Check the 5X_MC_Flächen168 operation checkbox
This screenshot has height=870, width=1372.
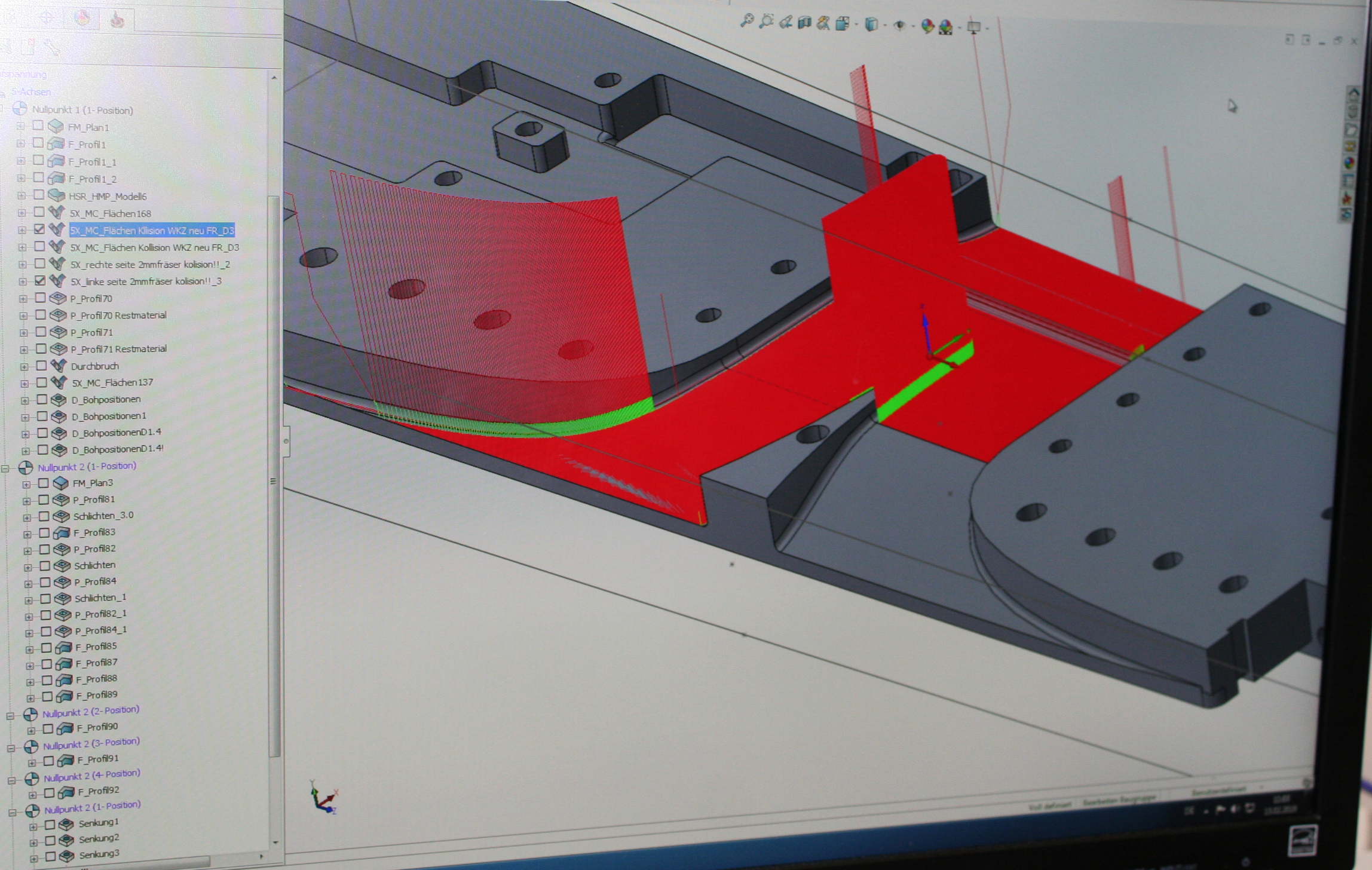pyautogui.click(x=41, y=213)
